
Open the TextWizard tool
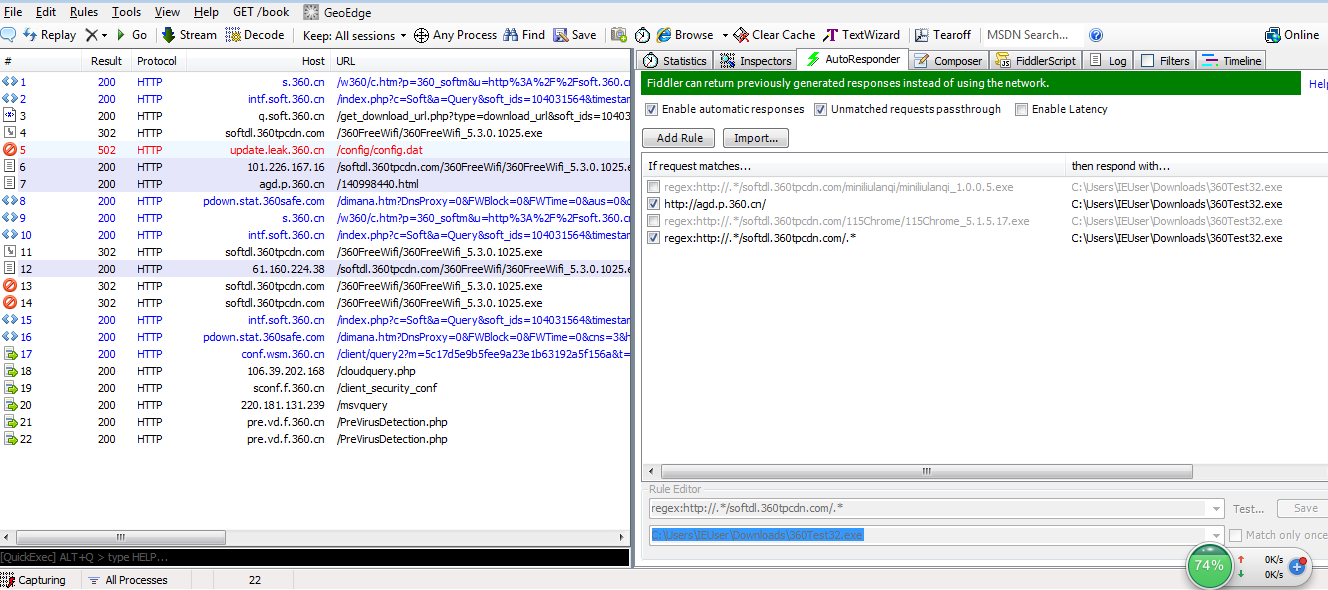pos(862,35)
